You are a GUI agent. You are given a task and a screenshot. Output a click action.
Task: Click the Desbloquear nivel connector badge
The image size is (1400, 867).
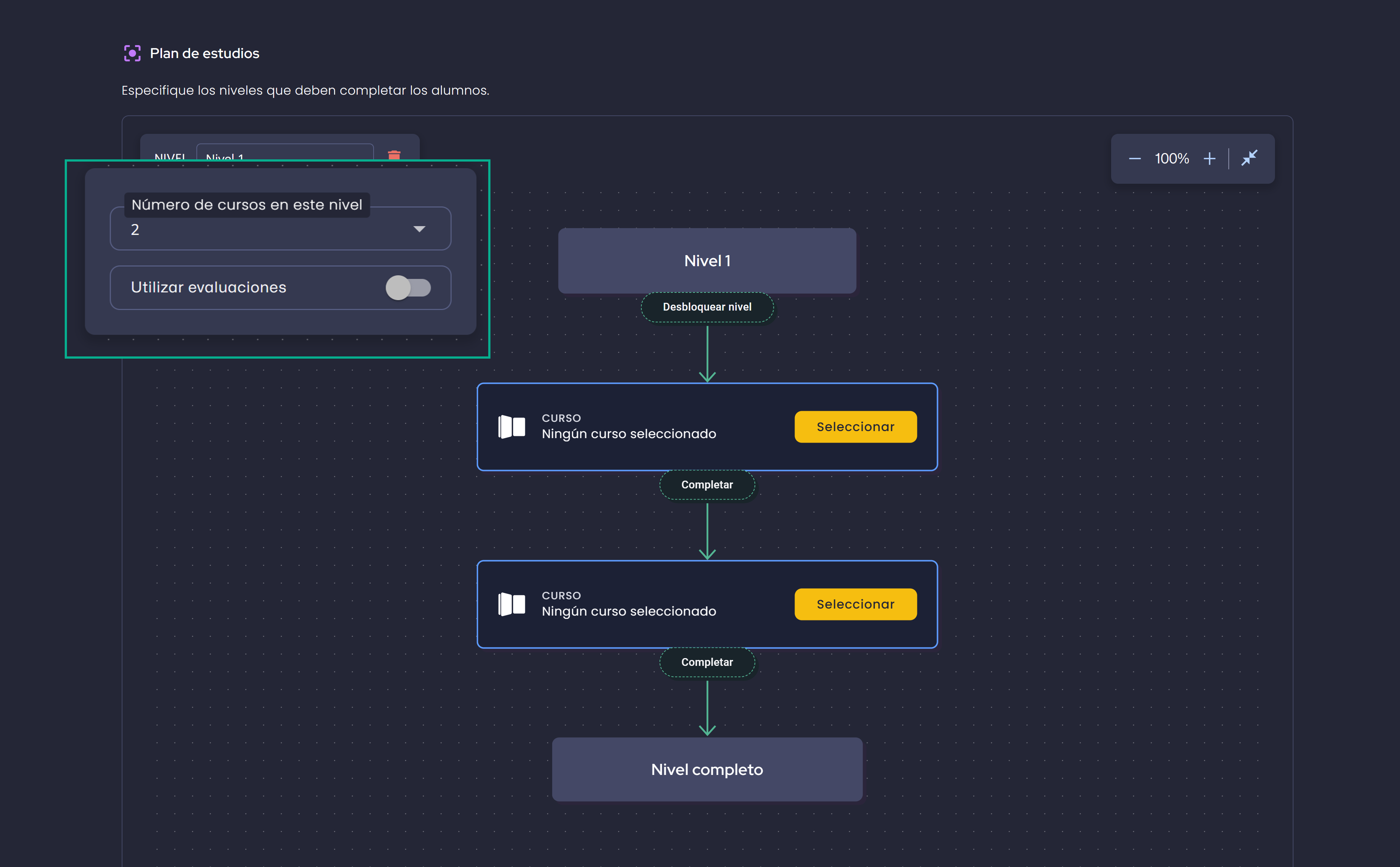click(707, 307)
